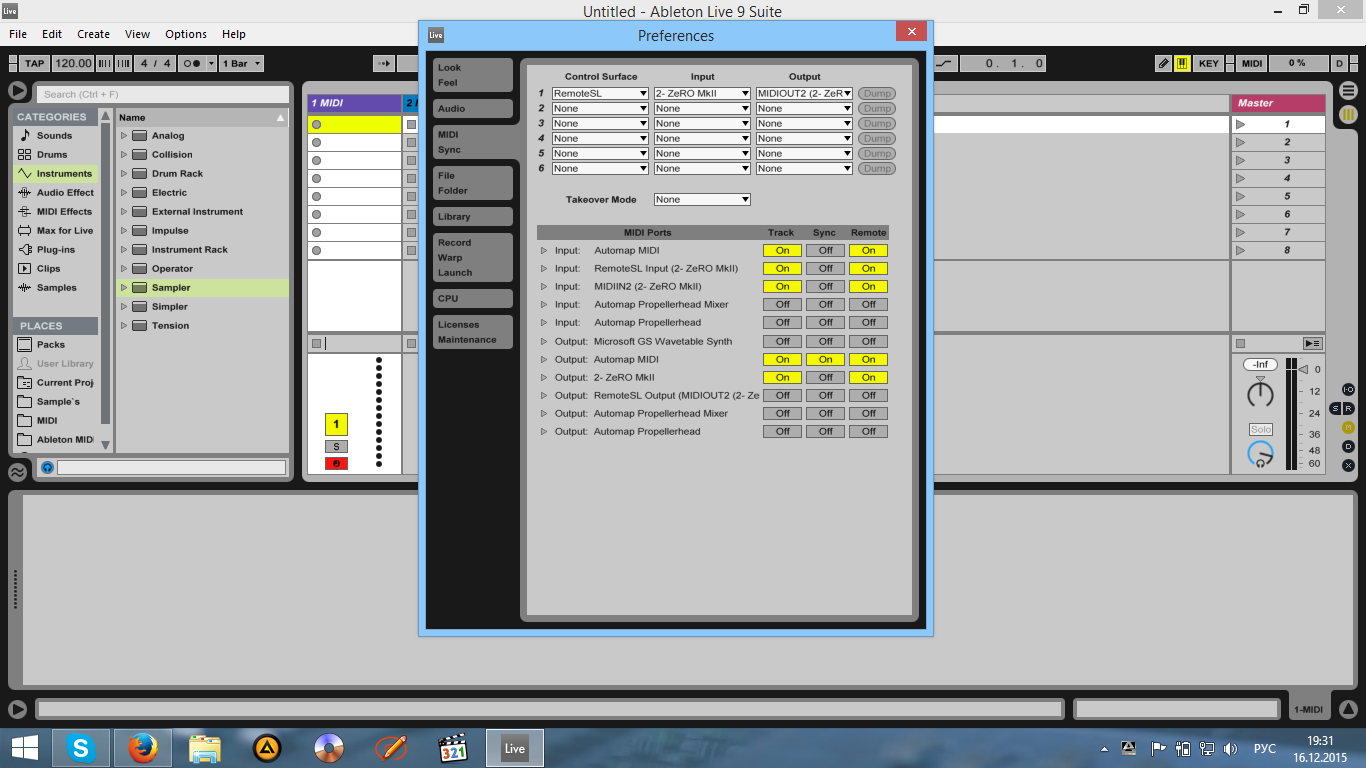Toggle Track for Input Automap MIDI
The width and height of the screenshot is (1366, 768).
pyautogui.click(x=782, y=250)
